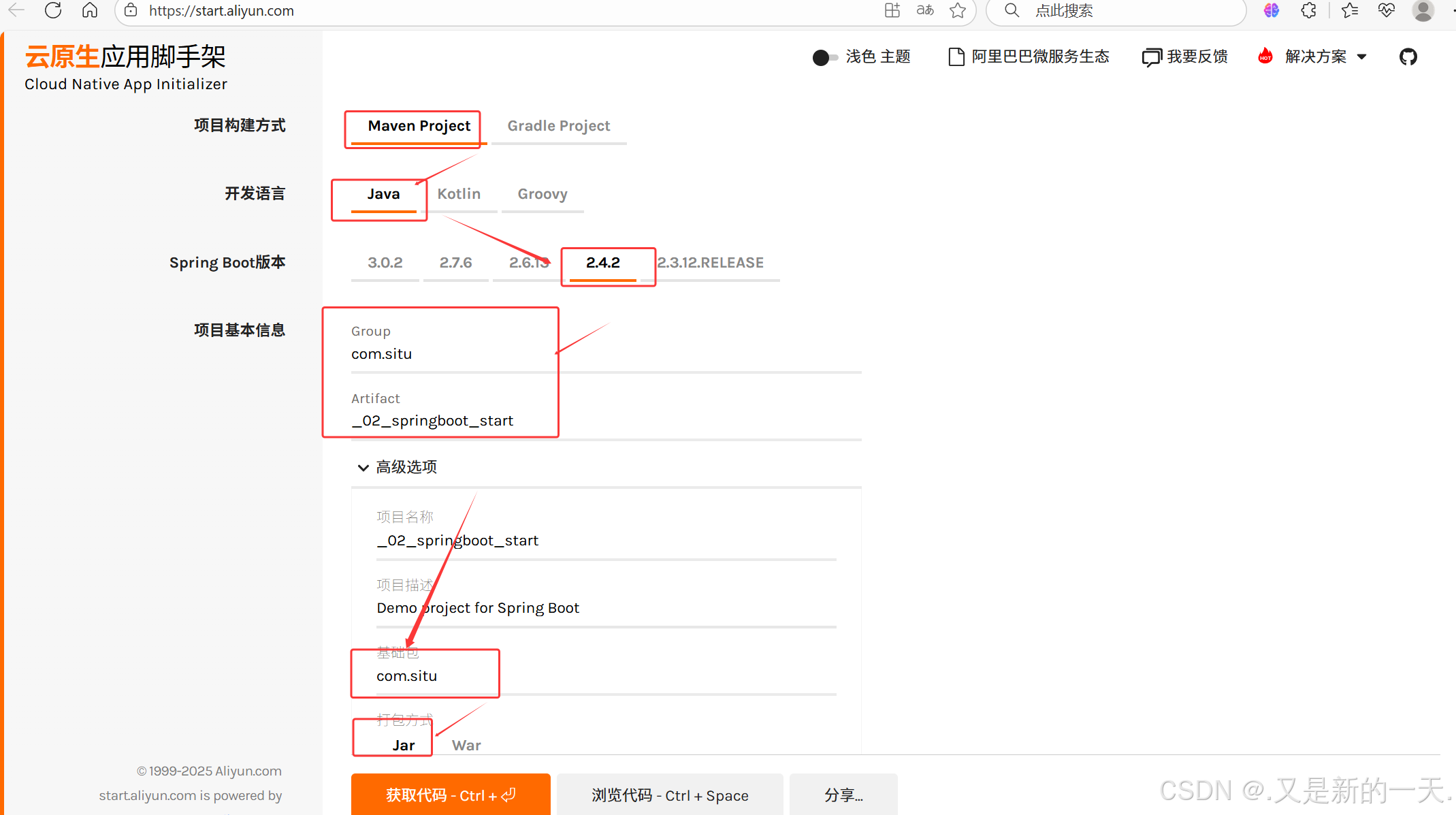Click the Group input field
Image resolution: width=1456 pixels, height=815 pixels.
606,354
